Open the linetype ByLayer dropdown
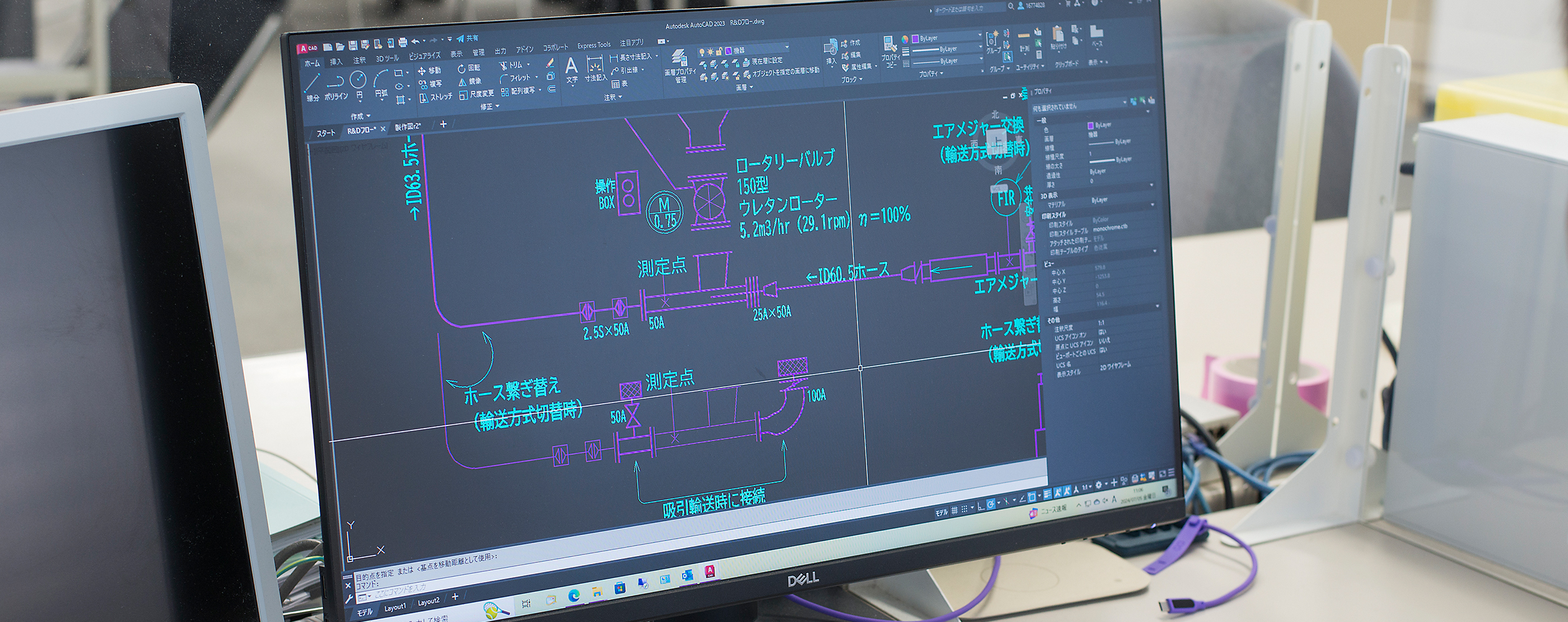 click(948, 61)
